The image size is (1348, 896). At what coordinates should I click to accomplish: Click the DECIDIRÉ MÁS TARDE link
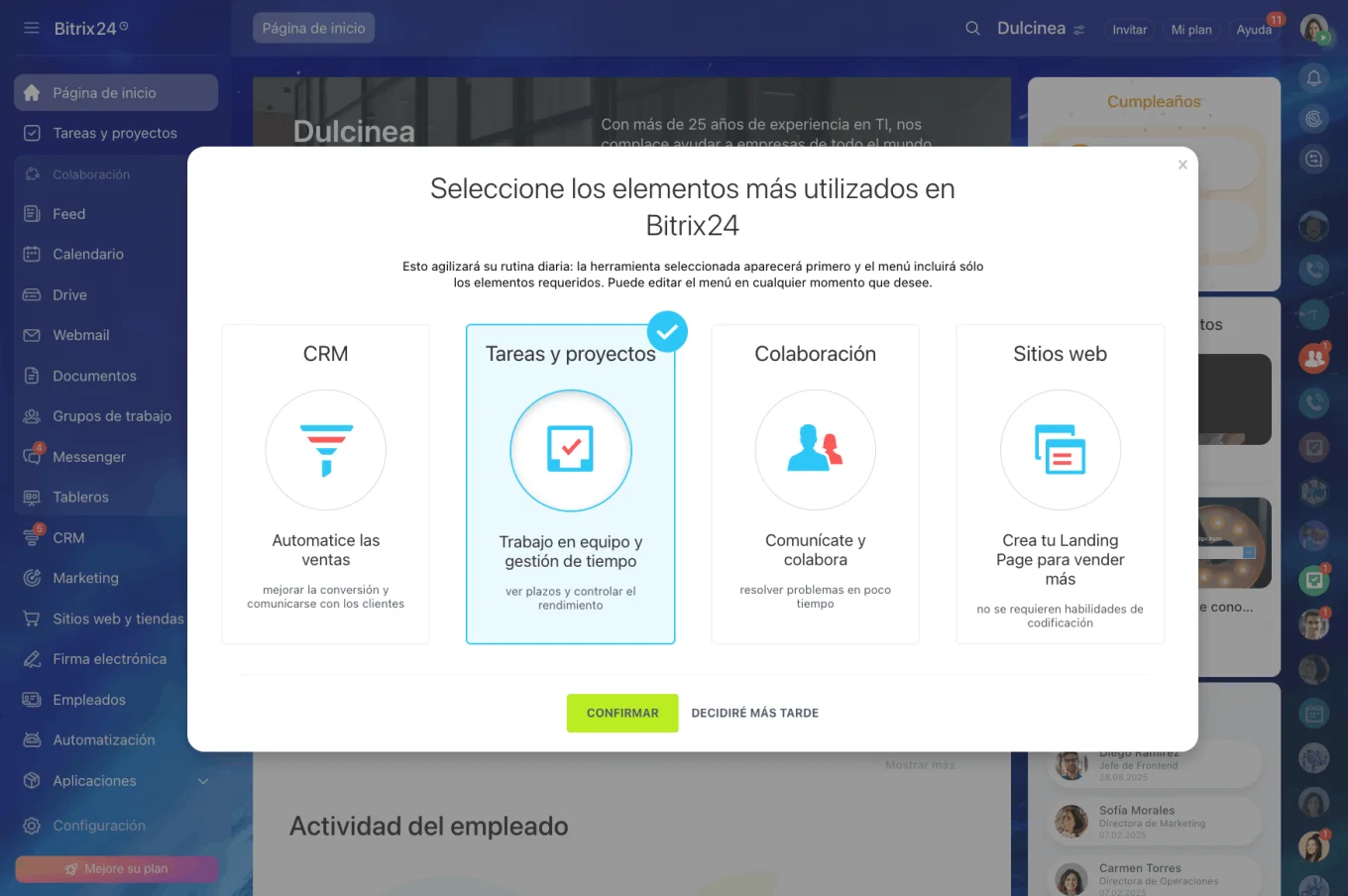[x=754, y=714]
